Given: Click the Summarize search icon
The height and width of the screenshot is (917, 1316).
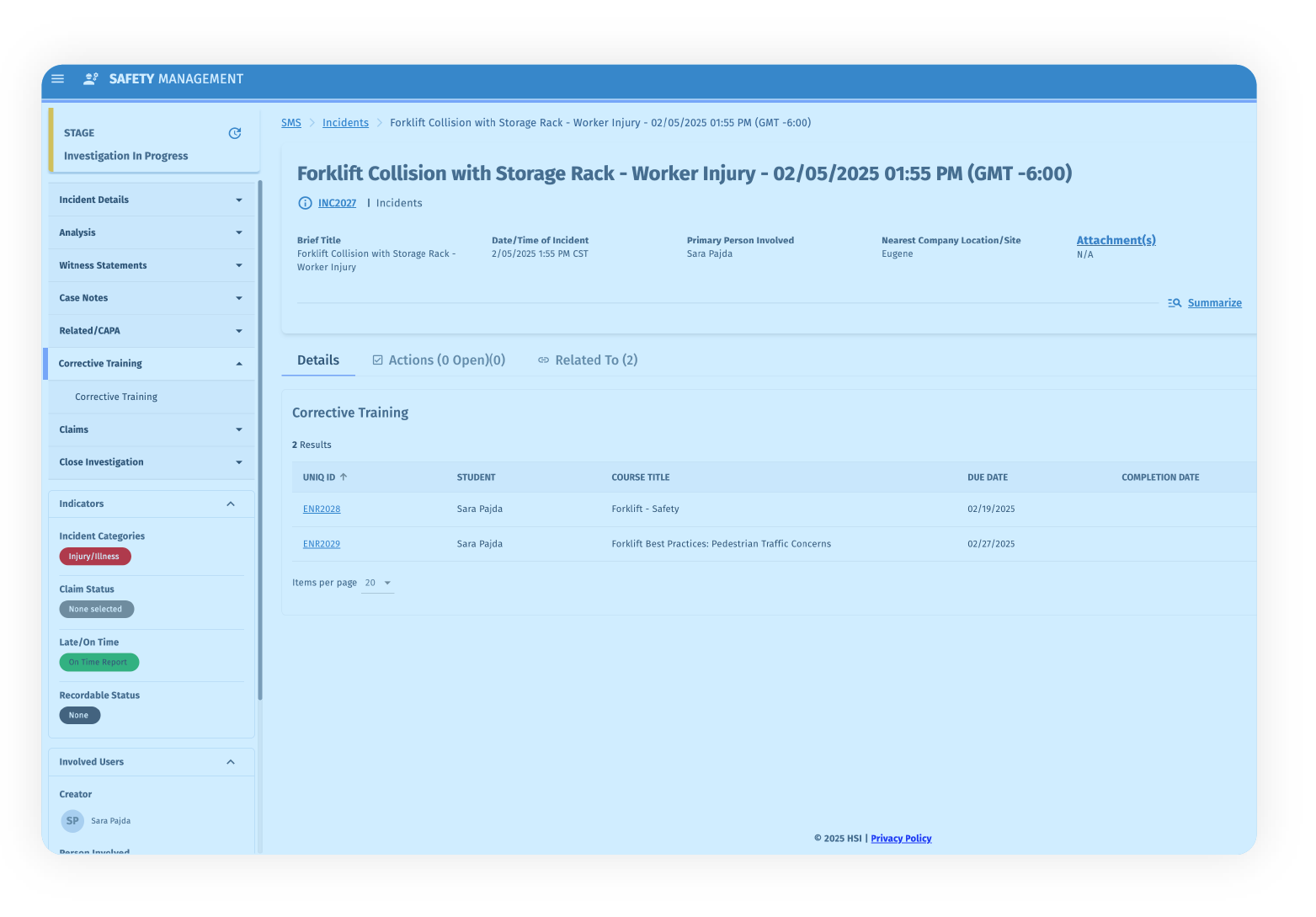Looking at the screenshot, I should click(x=1175, y=303).
